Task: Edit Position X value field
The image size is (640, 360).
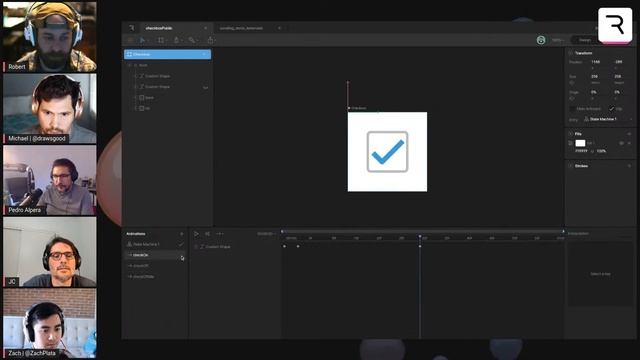Action: 596,62
